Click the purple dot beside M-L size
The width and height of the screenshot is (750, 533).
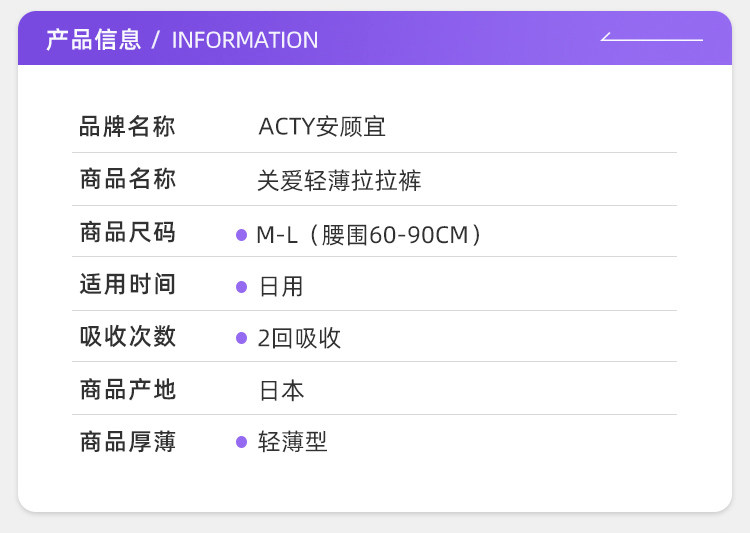(x=241, y=235)
